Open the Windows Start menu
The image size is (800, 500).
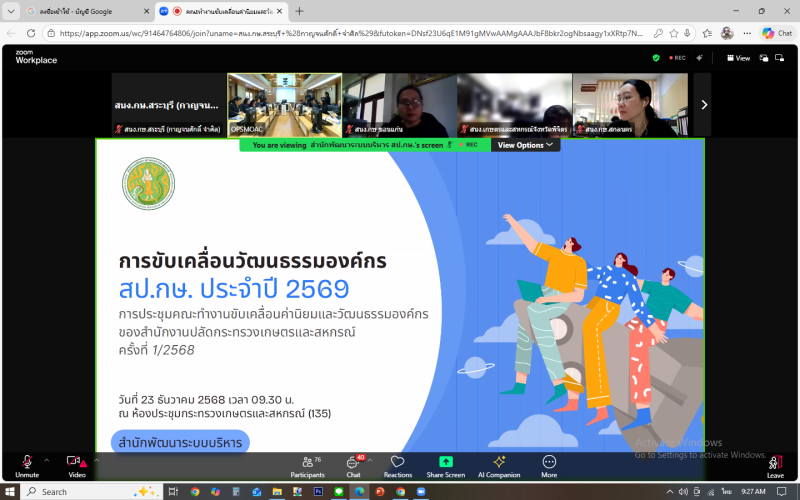[12, 491]
